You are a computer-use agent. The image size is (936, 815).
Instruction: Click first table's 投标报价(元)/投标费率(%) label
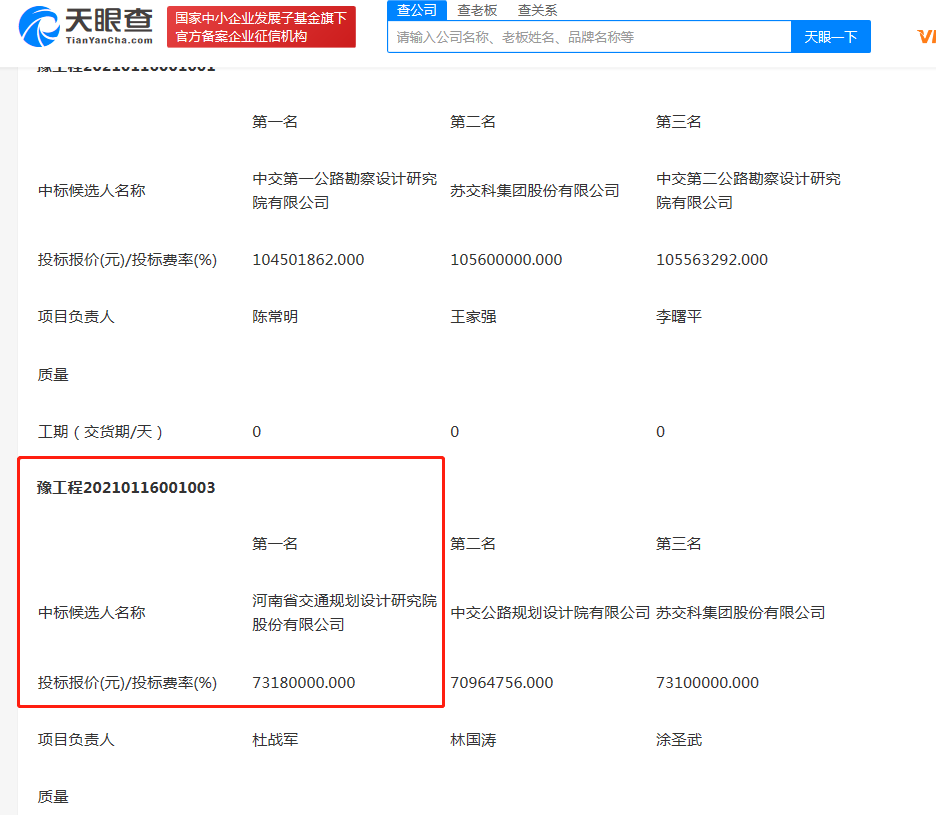click(127, 260)
